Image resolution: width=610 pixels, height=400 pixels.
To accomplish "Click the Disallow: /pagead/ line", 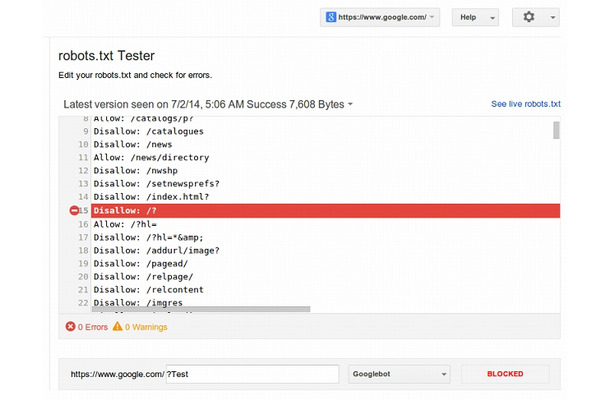I will (141, 263).
